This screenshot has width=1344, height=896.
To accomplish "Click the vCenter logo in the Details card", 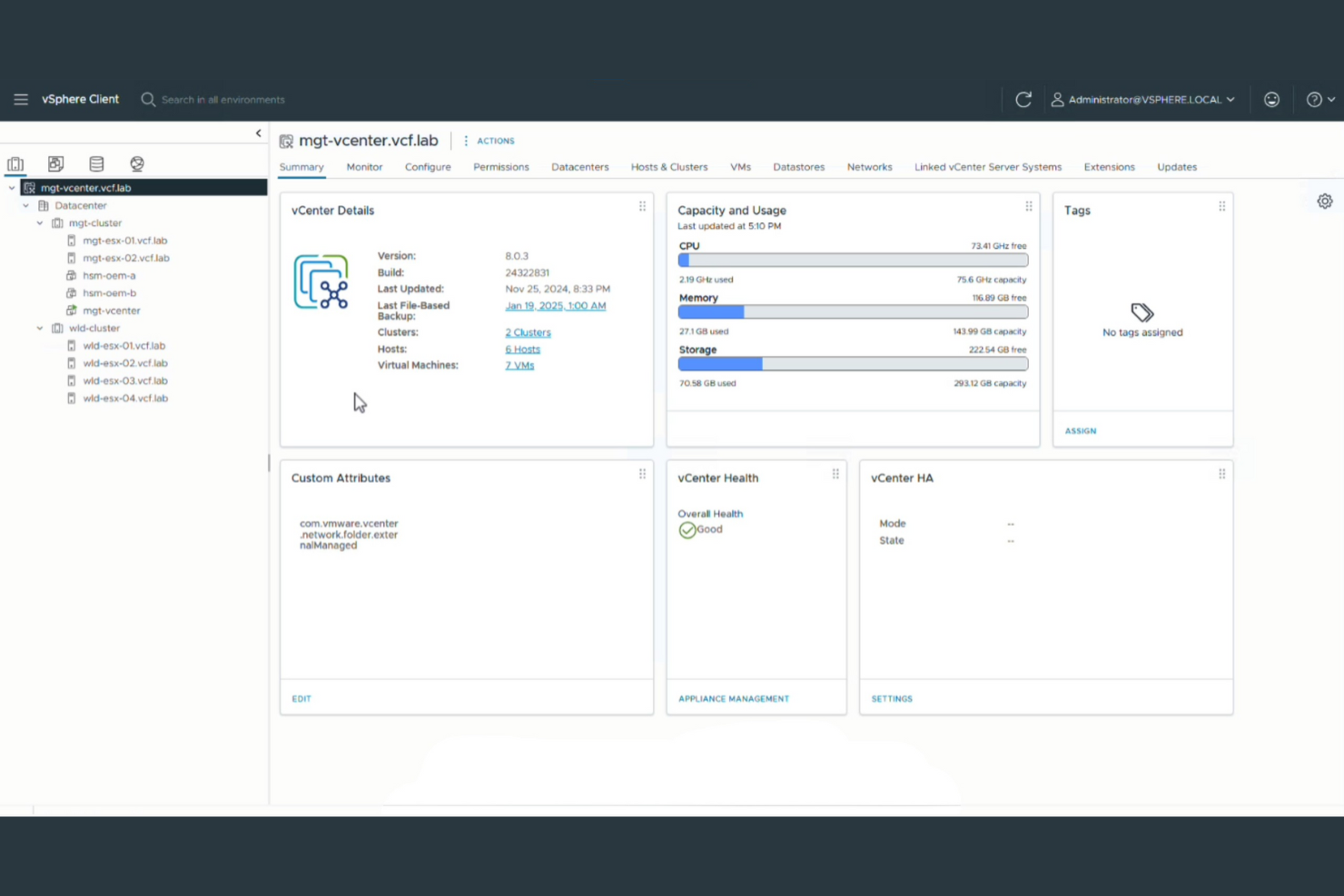I will point(321,282).
